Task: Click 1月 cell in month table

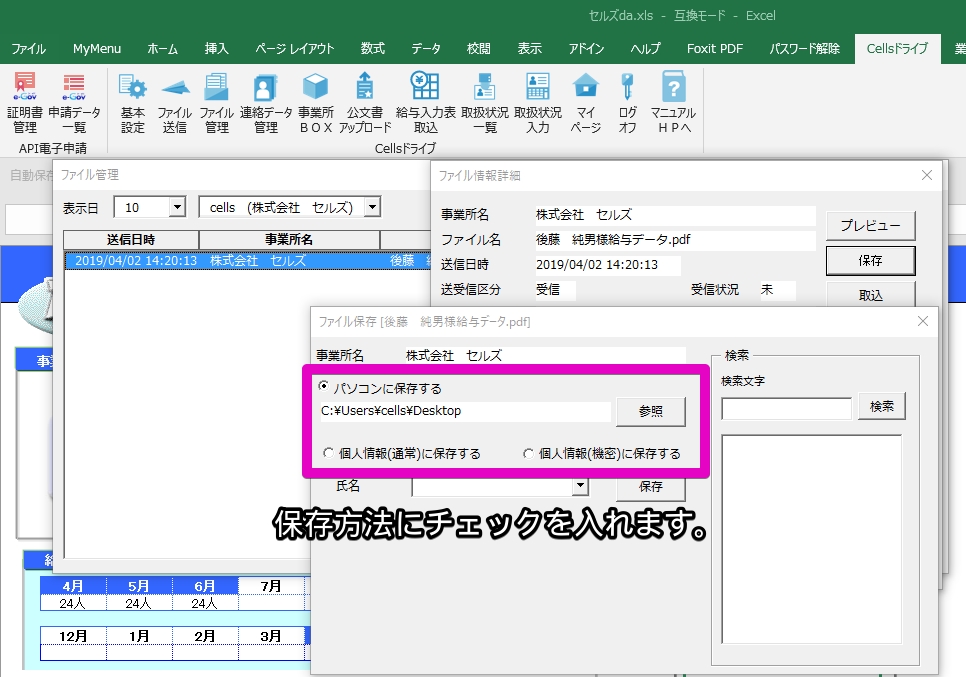Action: [x=139, y=636]
